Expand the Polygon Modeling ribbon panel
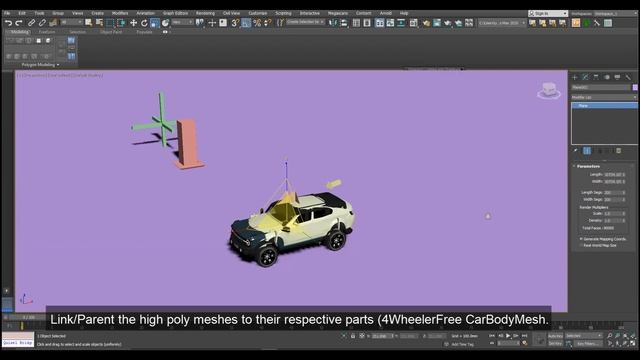640x360 pixels. (40, 65)
